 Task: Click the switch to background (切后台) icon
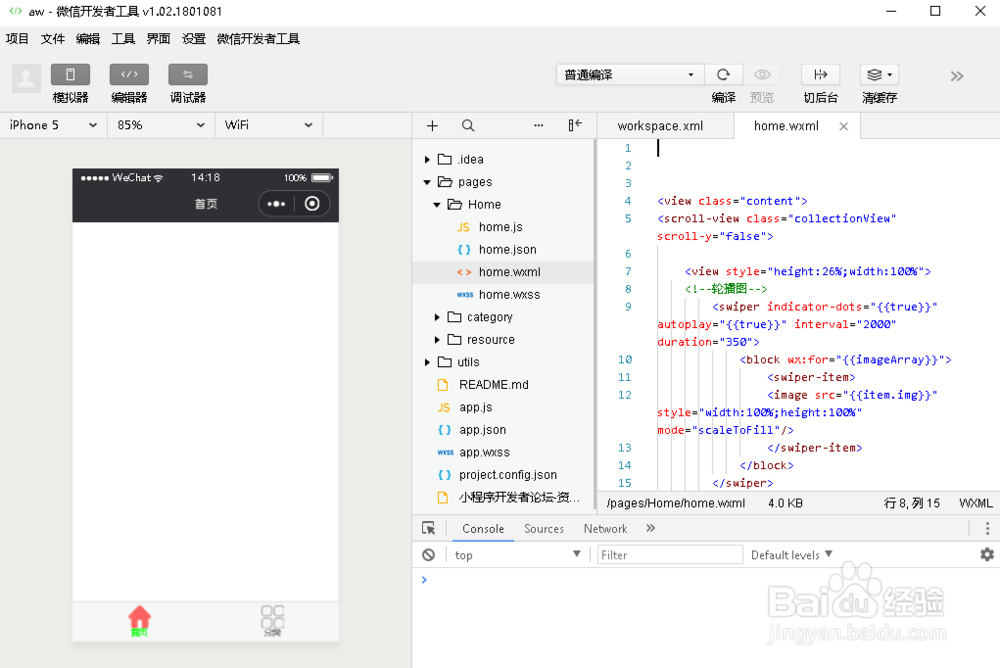click(820, 75)
